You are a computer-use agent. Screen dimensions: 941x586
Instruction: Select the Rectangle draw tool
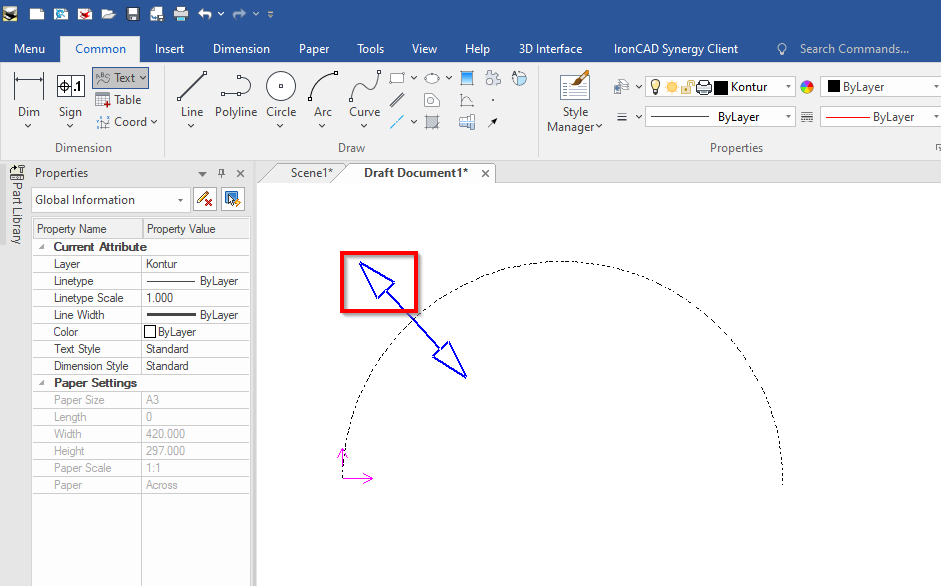[x=397, y=78]
